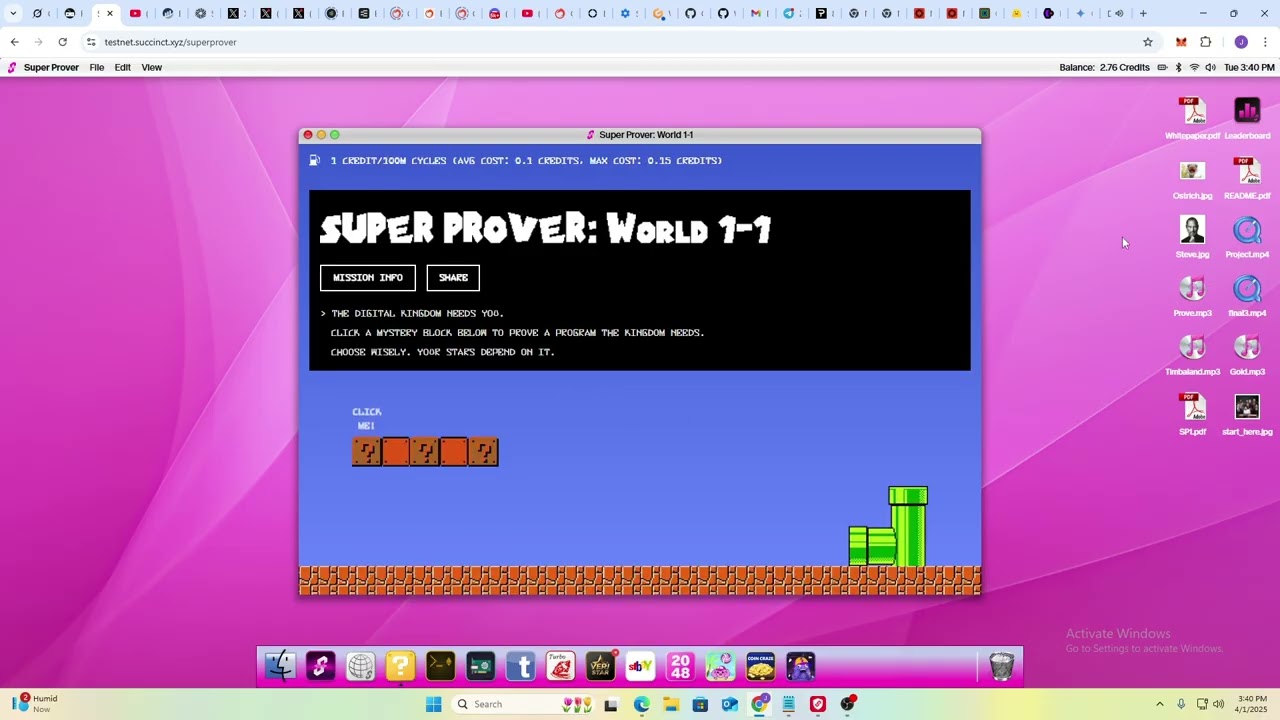
Task: Open the Whitepaper.pdf desktop file
Action: [x=1192, y=118]
